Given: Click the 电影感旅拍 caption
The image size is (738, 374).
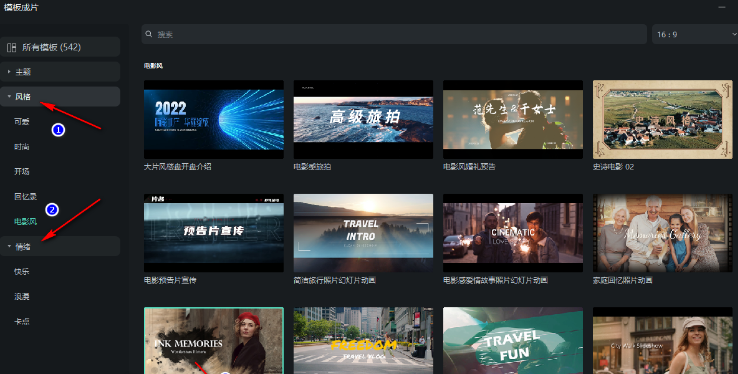Looking at the screenshot, I should coord(313,167).
